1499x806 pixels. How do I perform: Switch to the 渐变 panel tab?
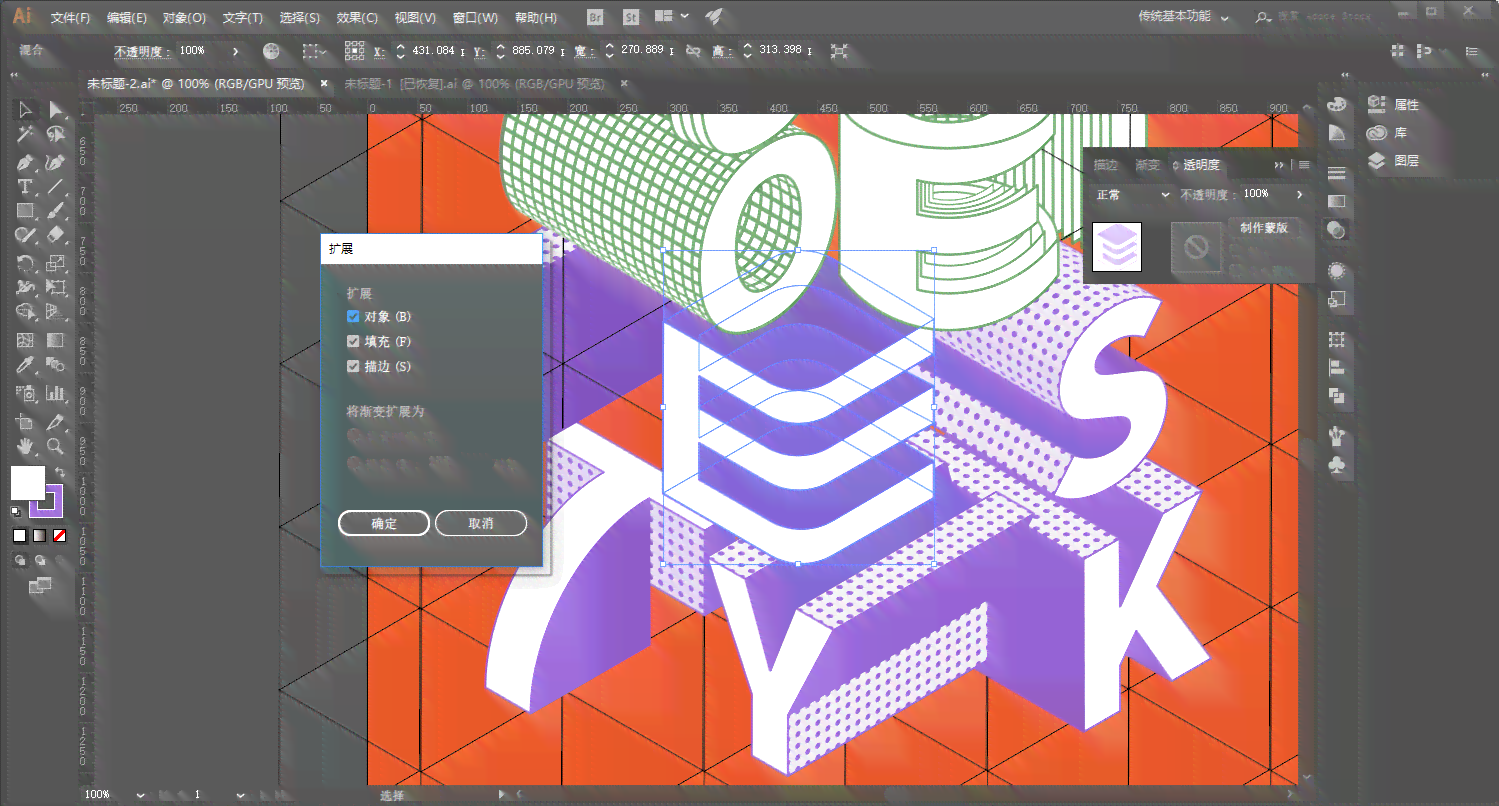1148,165
